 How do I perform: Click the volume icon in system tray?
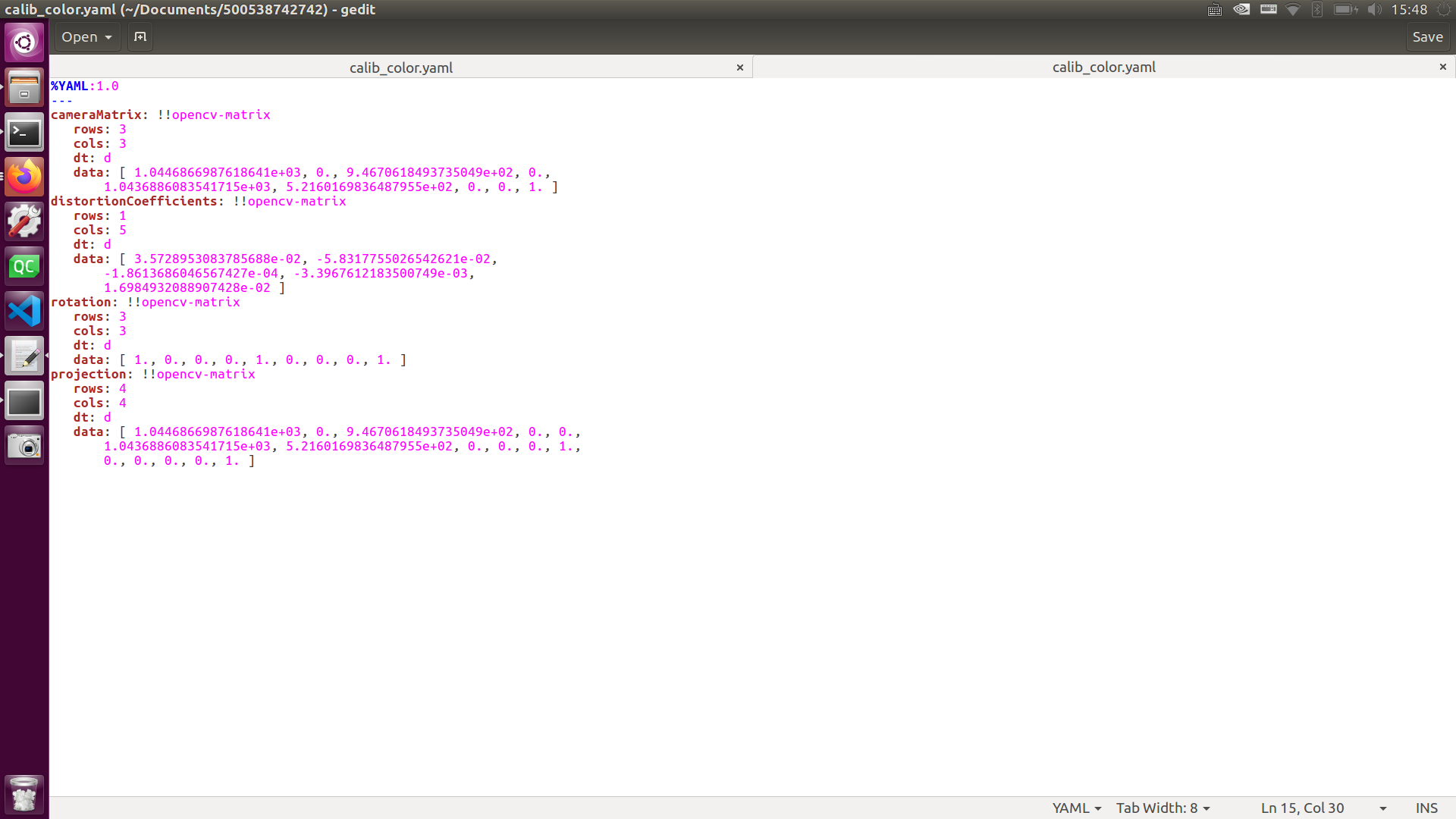click(x=1374, y=10)
